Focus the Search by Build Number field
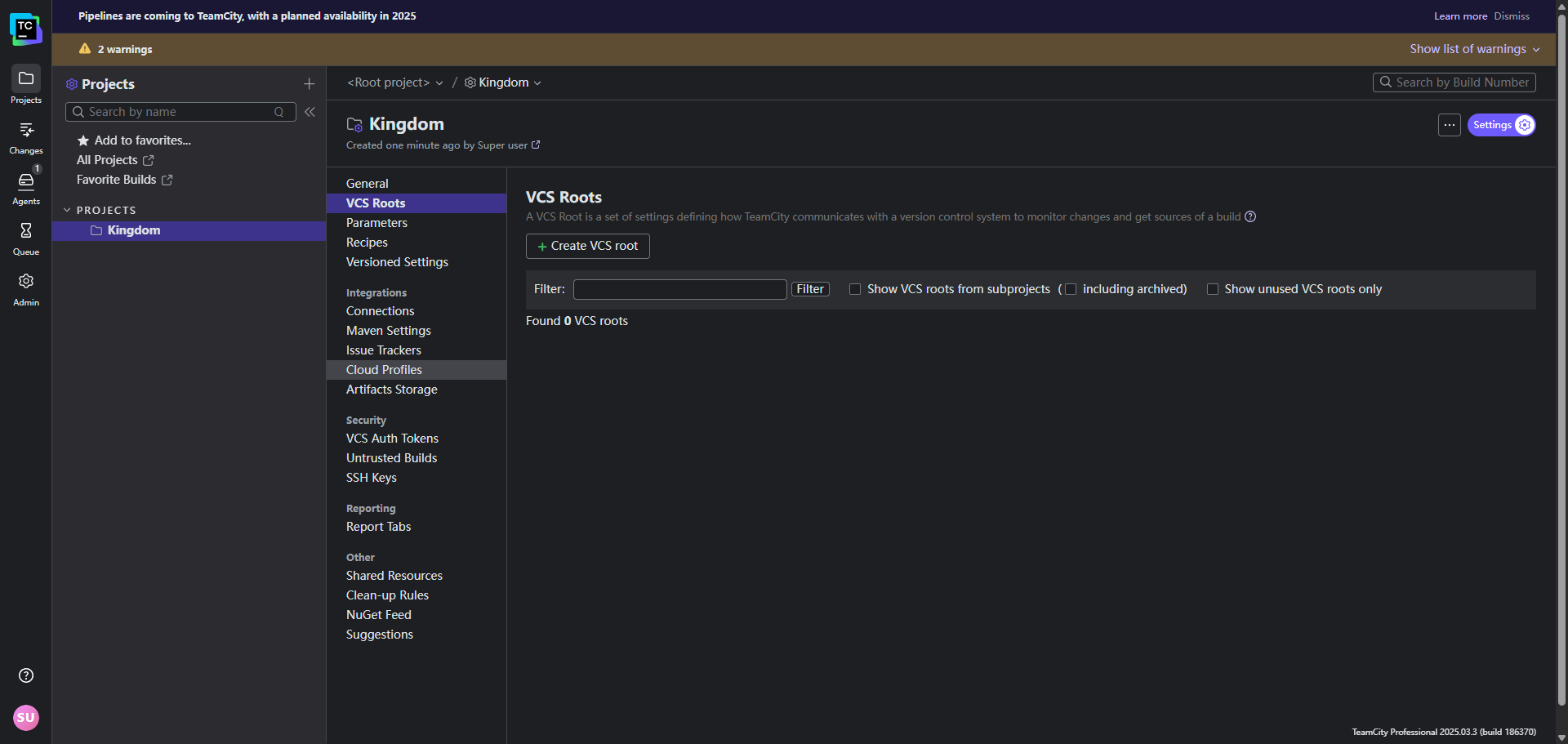 point(1454,82)
